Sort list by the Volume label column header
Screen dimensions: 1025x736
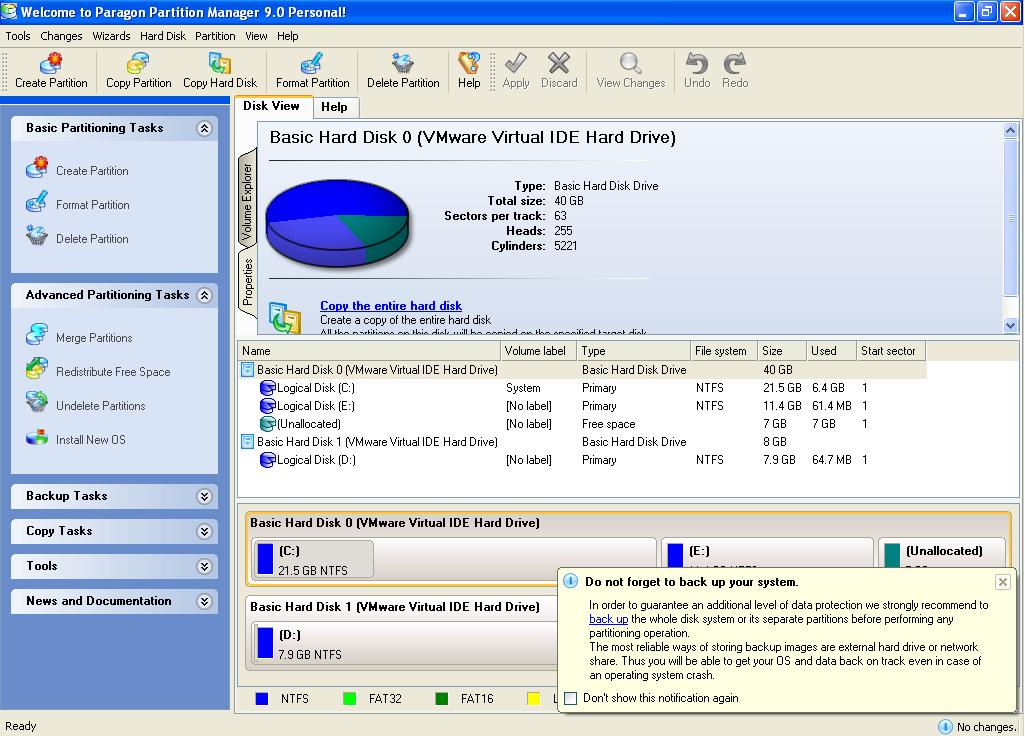(538, 351)
